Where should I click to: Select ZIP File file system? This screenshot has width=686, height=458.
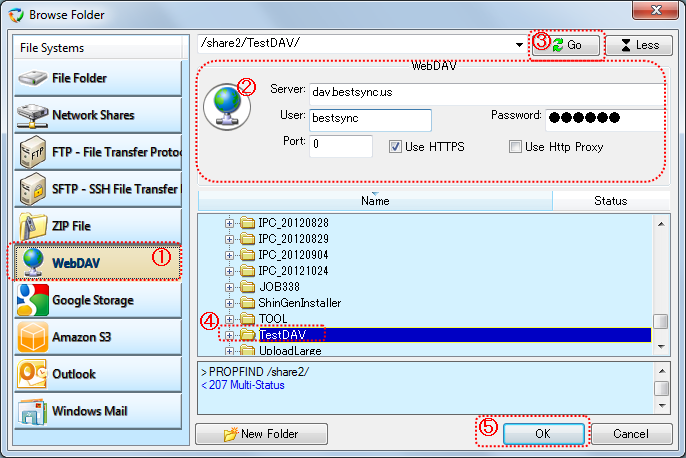pyautogui.click(x=98, y=226)
